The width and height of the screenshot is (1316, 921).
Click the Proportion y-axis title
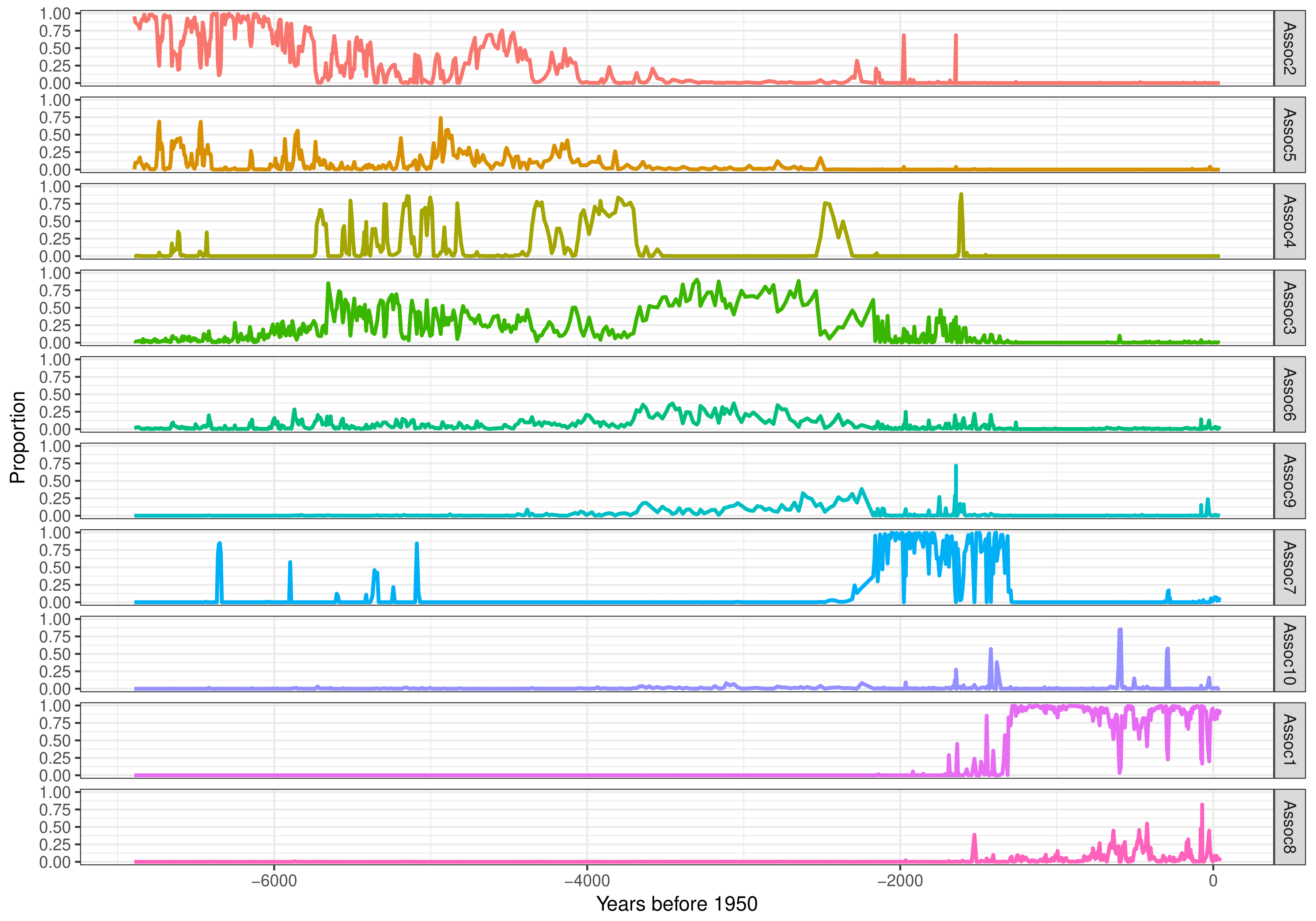click(x=18, y=437)
